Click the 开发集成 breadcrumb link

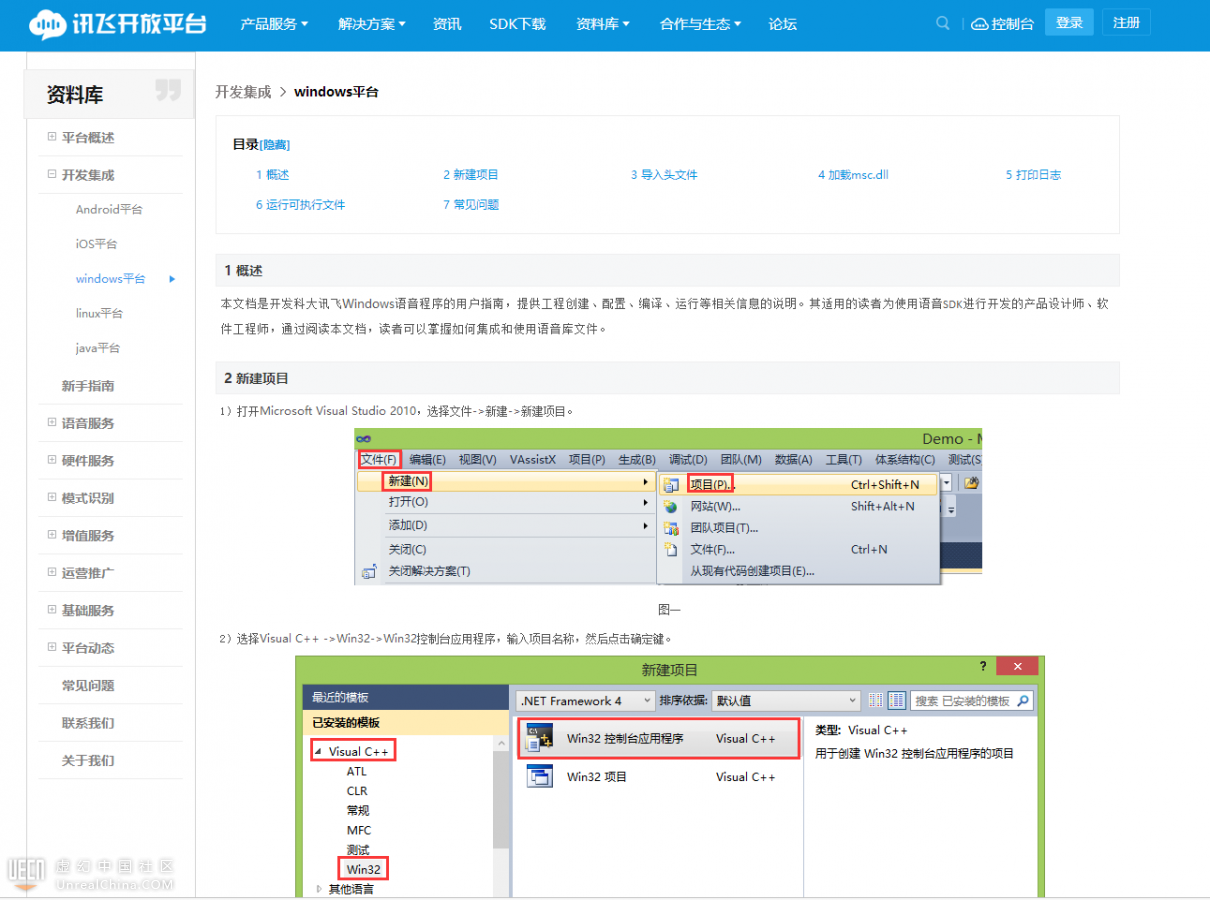pyautogui.click(x=243, y=92)
